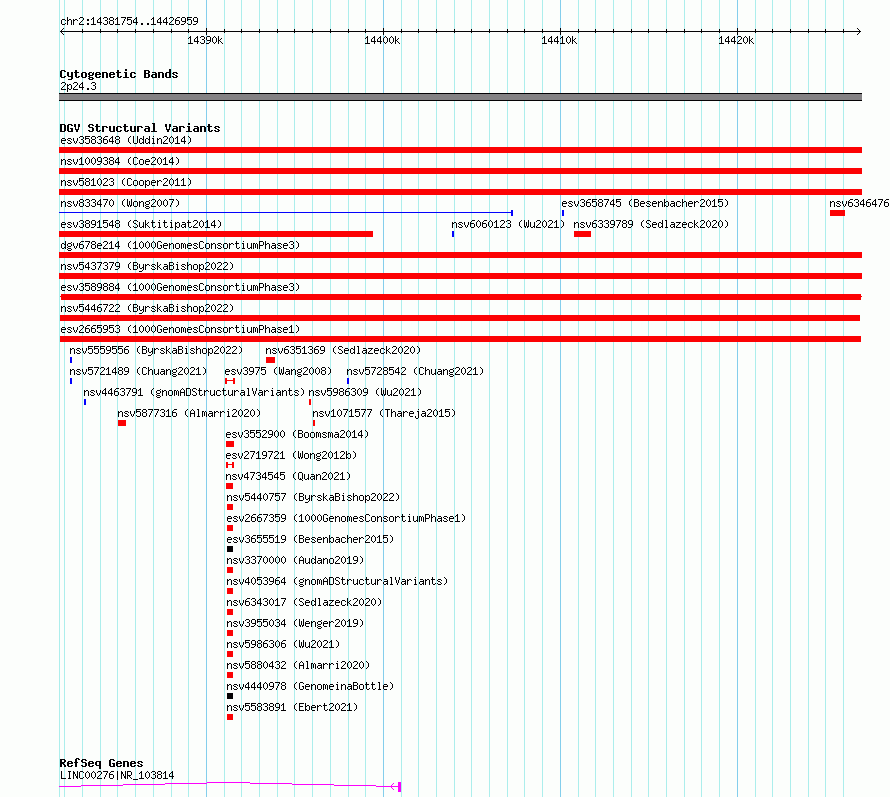Select the nsv3370000 (Audano2019) label
The image size is (890, 797).
coord(295,560)
